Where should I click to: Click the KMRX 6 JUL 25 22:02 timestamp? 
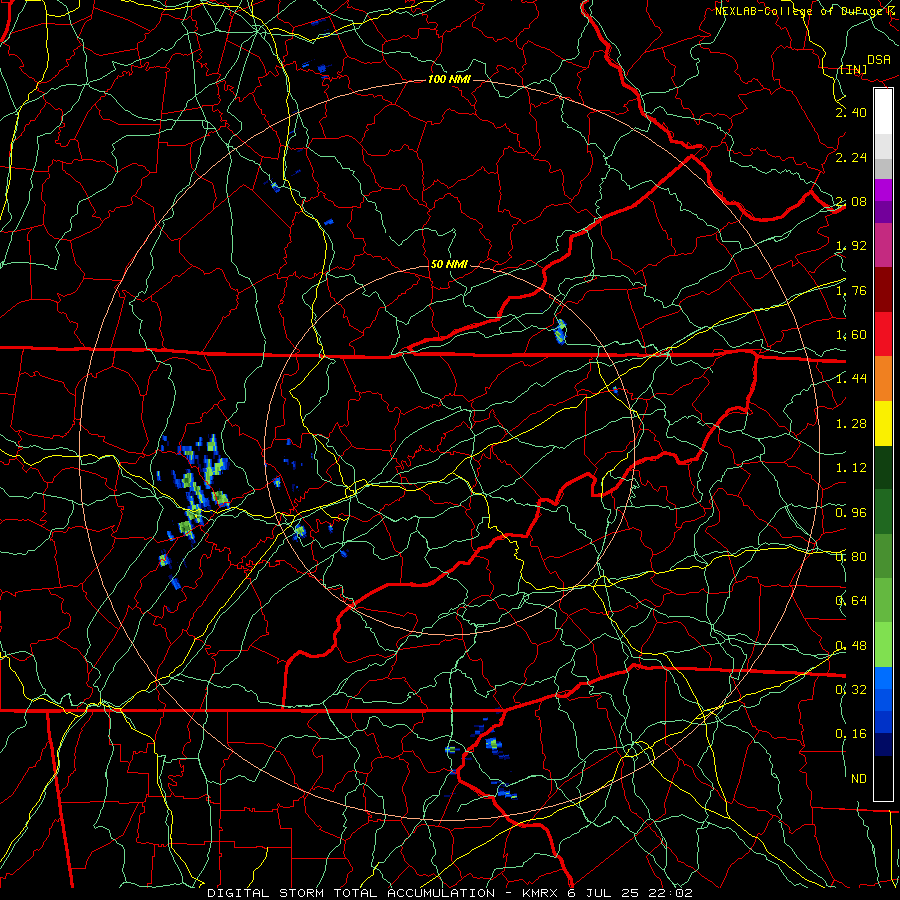coord(607,893)
